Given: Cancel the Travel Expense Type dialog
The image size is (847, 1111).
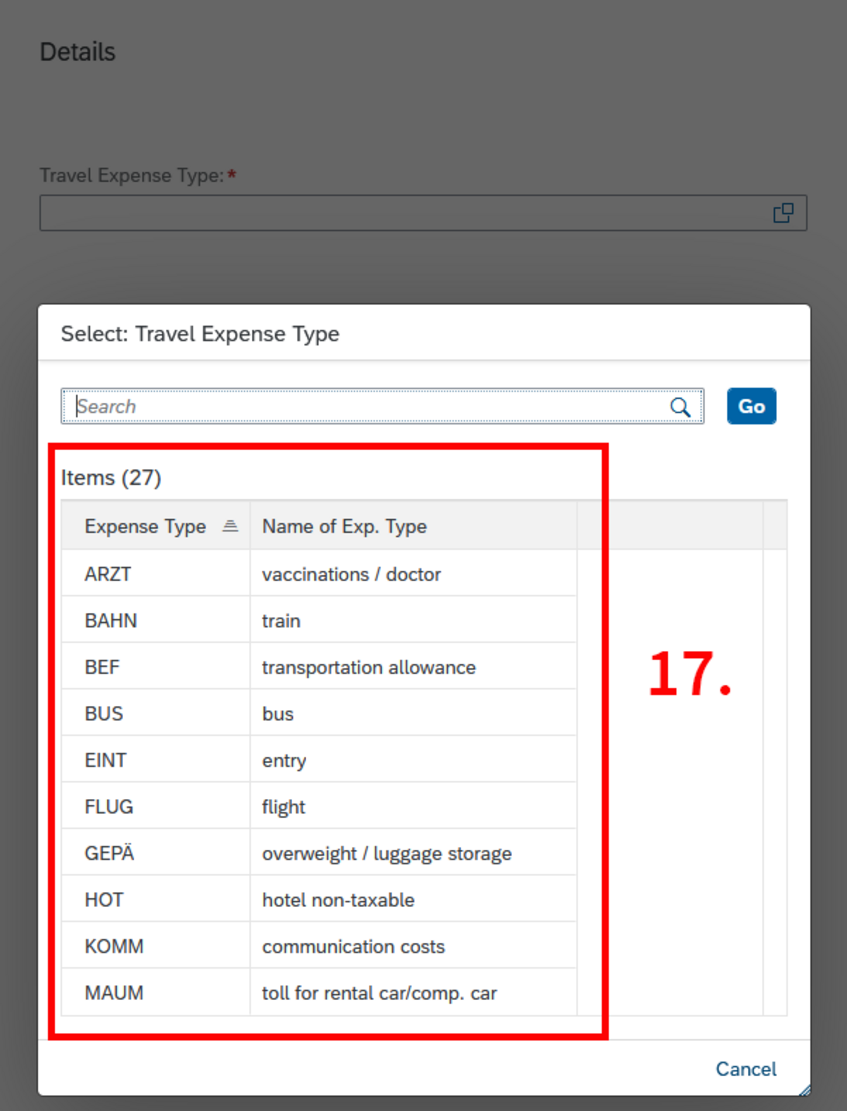Looking at the screenshot, I should [x=746, y=1068].
